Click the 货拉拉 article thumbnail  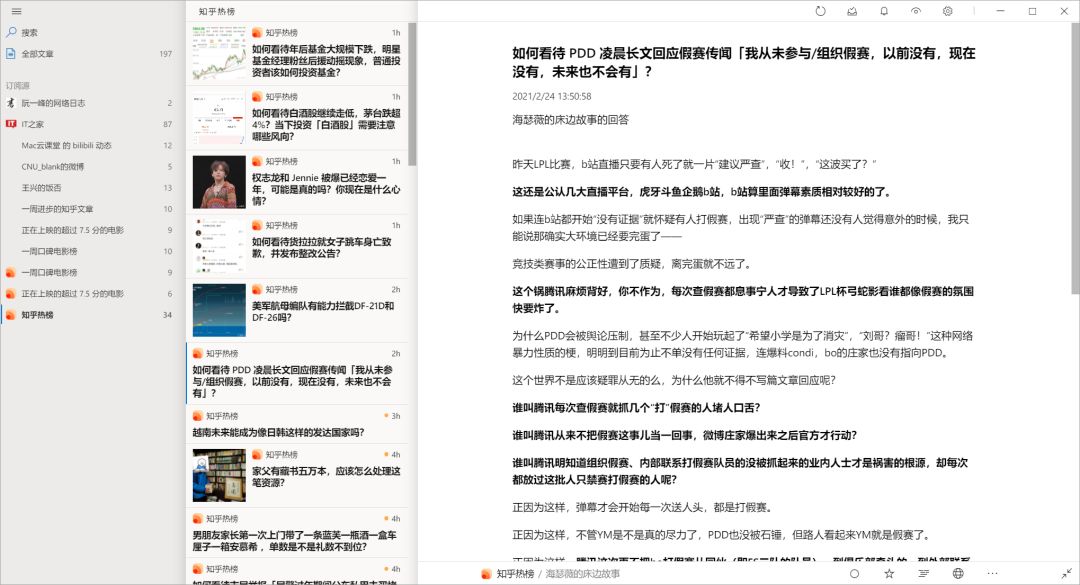(x=219, y=246)
